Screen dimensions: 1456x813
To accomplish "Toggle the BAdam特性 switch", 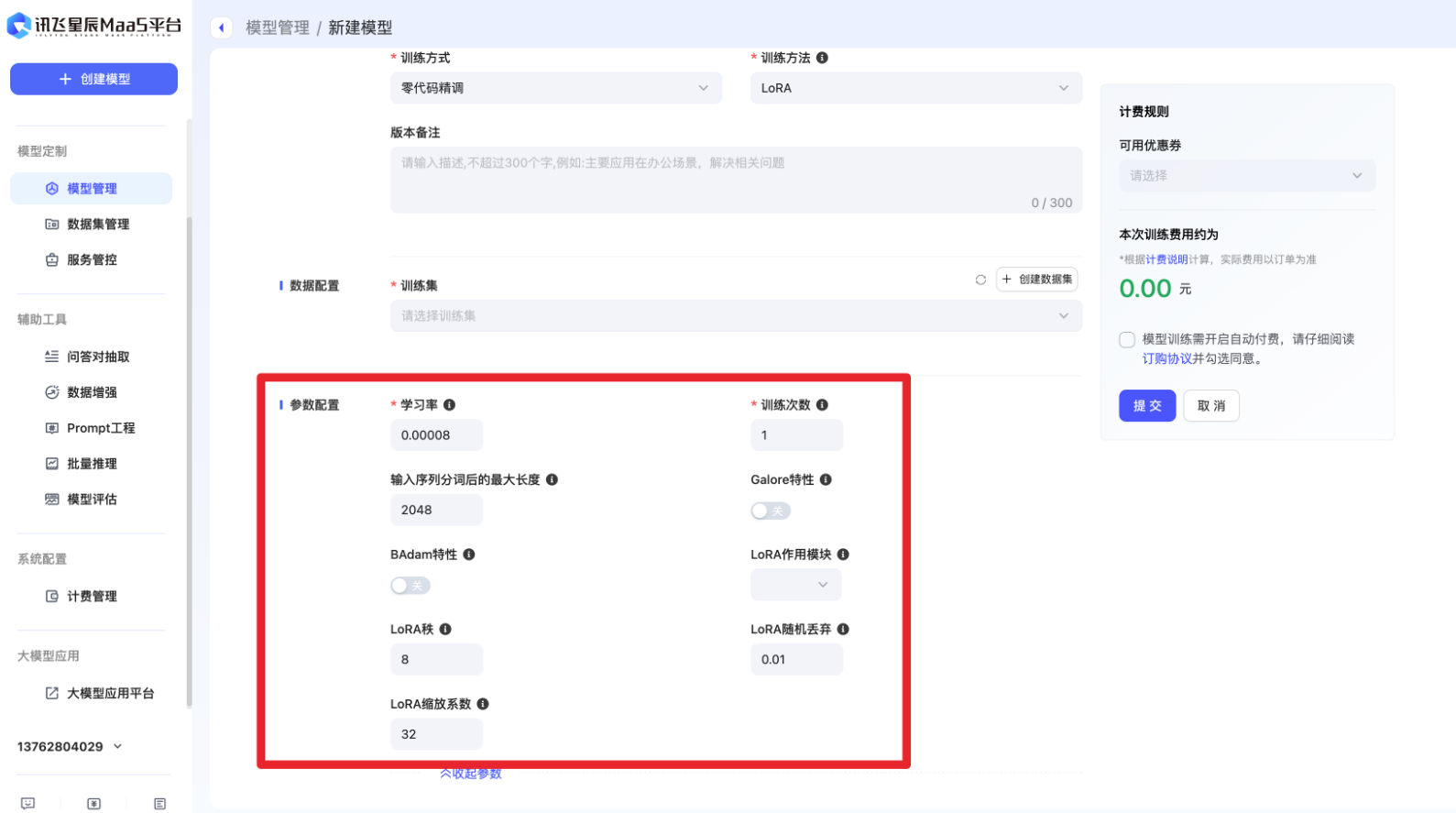I will point(411,586).
